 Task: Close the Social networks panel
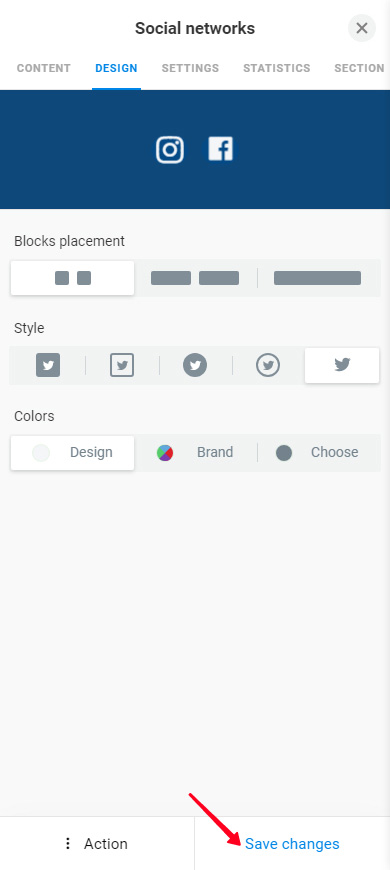(x=362, y=28)
